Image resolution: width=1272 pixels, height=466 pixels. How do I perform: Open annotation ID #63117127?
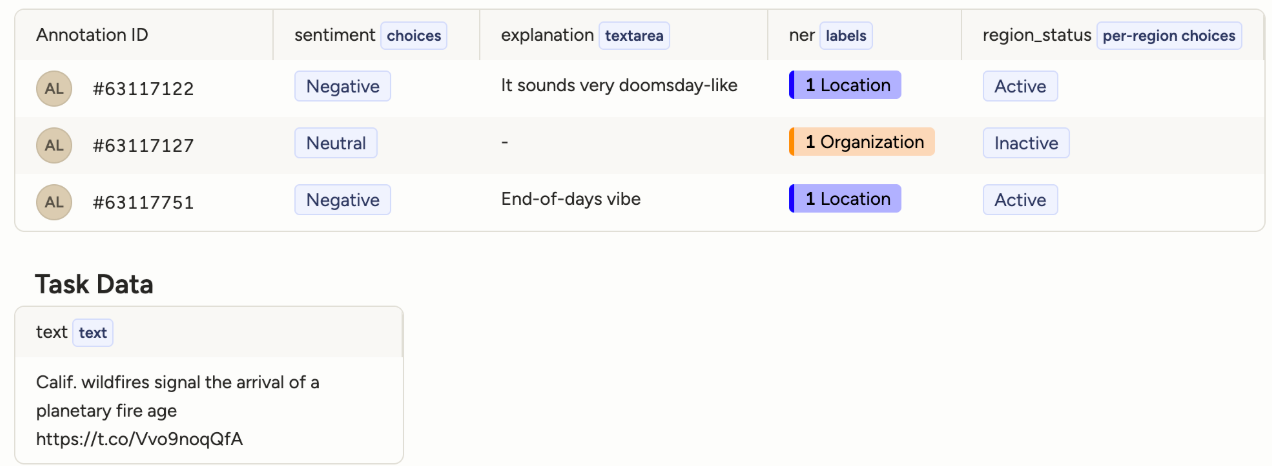click(143, 146)
